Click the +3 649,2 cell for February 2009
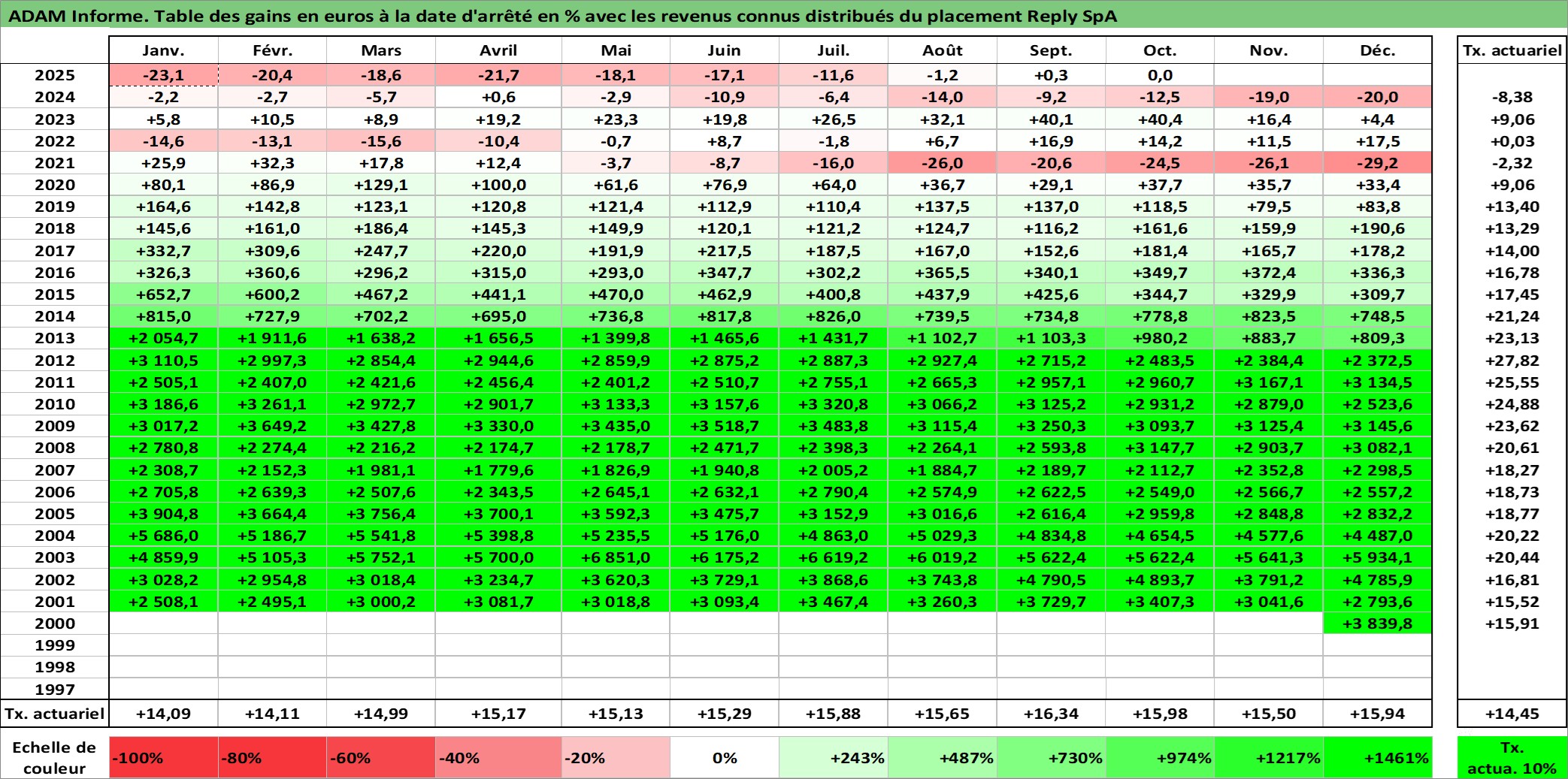 pyautogui.click(x=272, y=426)
